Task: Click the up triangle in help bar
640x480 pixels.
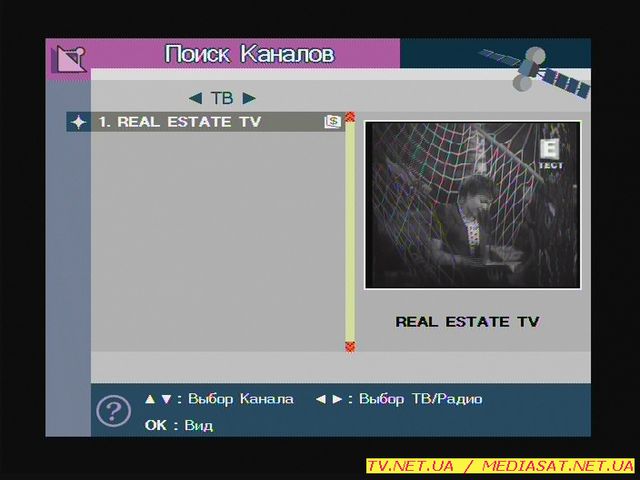Action: pyautogui.click(x=150, y=399)
